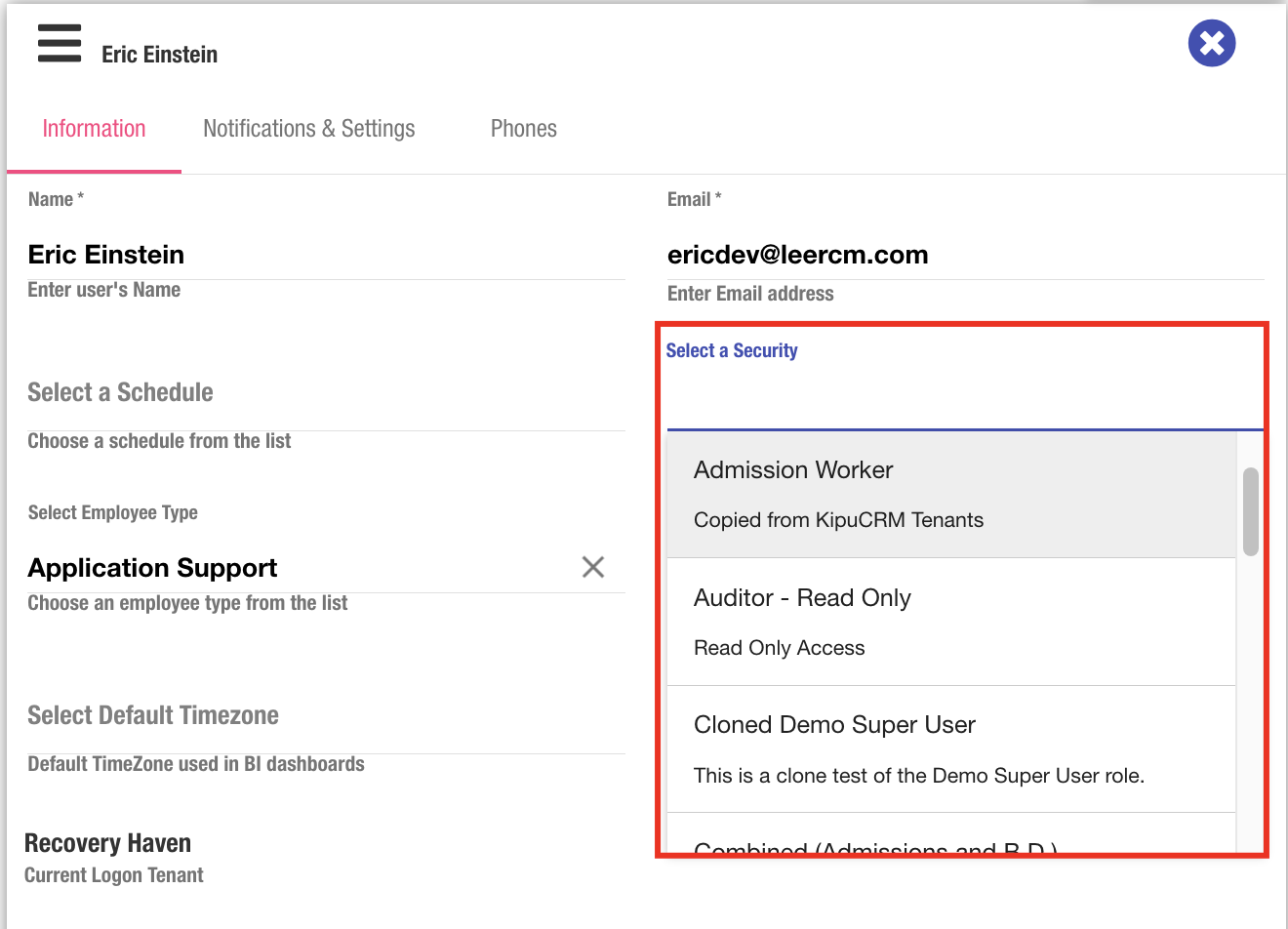Switch to the Information tab

pos(94,129)
